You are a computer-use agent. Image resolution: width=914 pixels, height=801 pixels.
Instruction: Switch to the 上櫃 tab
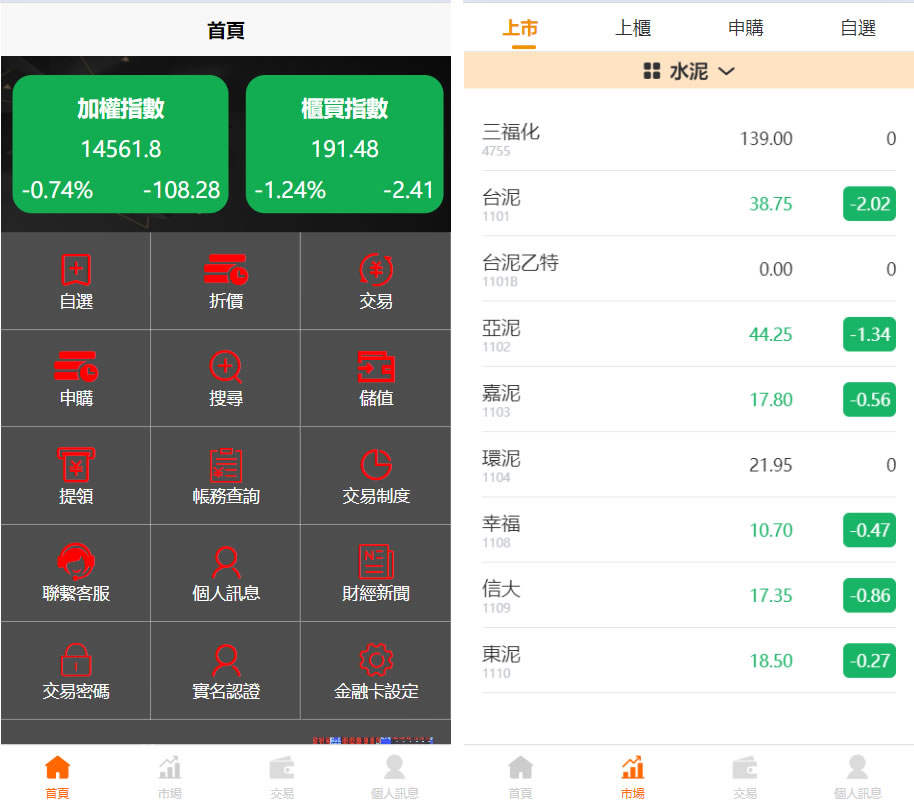[634, 28]
